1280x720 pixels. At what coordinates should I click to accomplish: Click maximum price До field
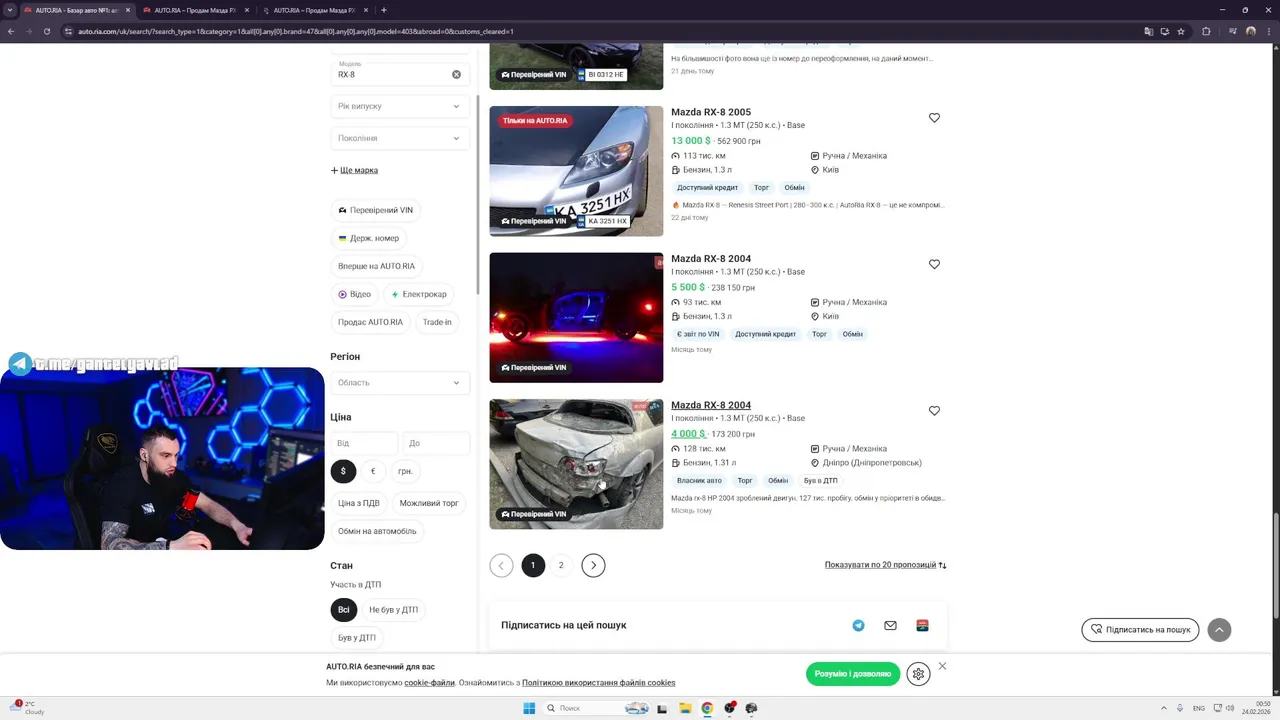(436, 443)
